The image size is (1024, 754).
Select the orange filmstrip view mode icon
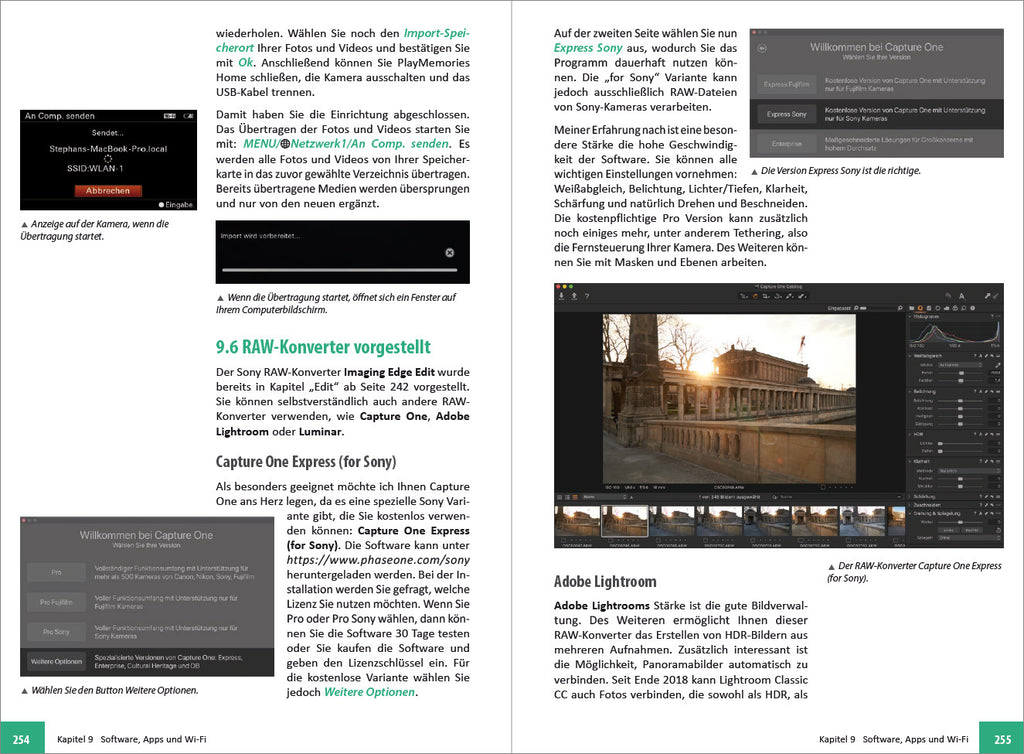point(575,496)
